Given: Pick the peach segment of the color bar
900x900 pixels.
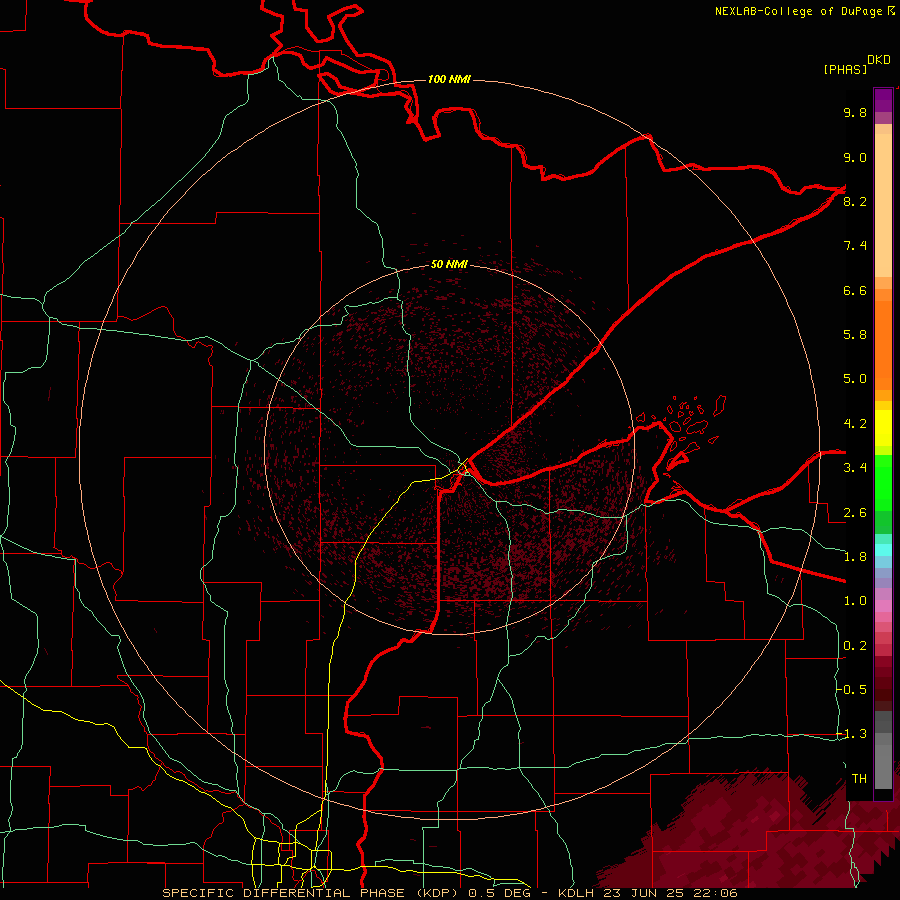Looking at the screenshot, I should pyautogui.click(x=883, y=205).
